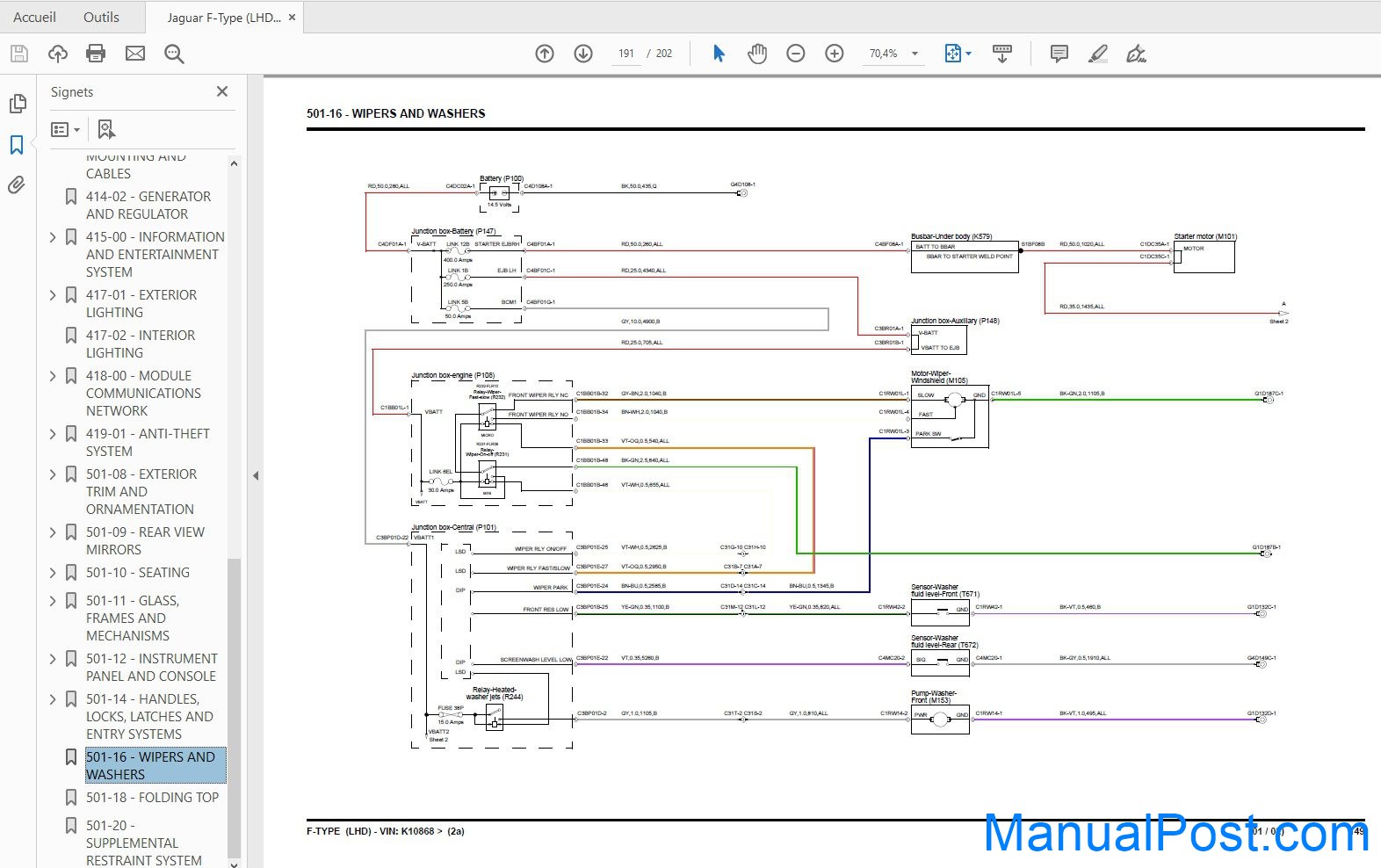This screenshot has width=1381, height=868.
Task: Click the 501-16 Wipers and Washers page heading
Action: tap(396, 113)
